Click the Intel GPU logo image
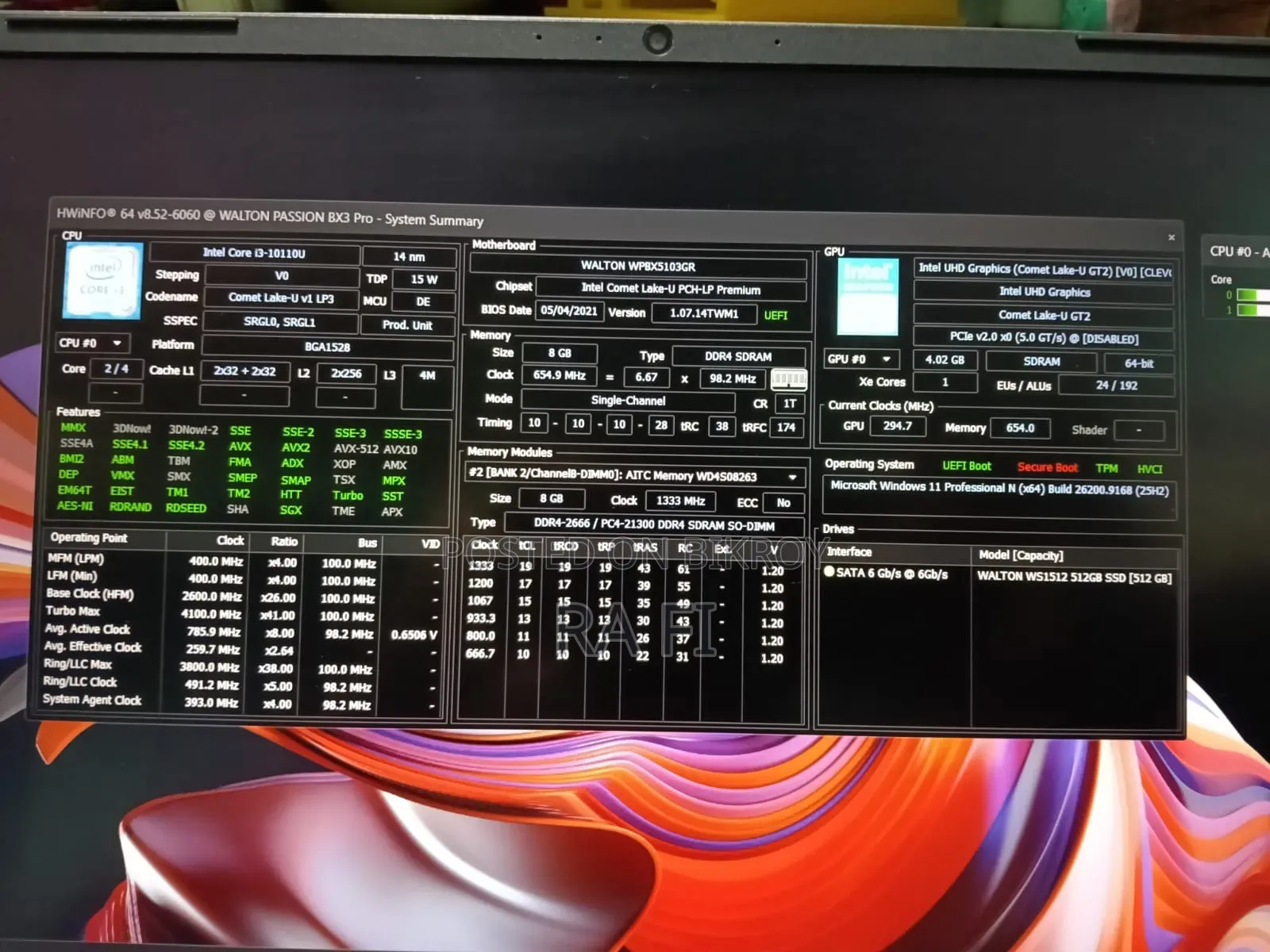The image size is (1270, 952). 868,296
